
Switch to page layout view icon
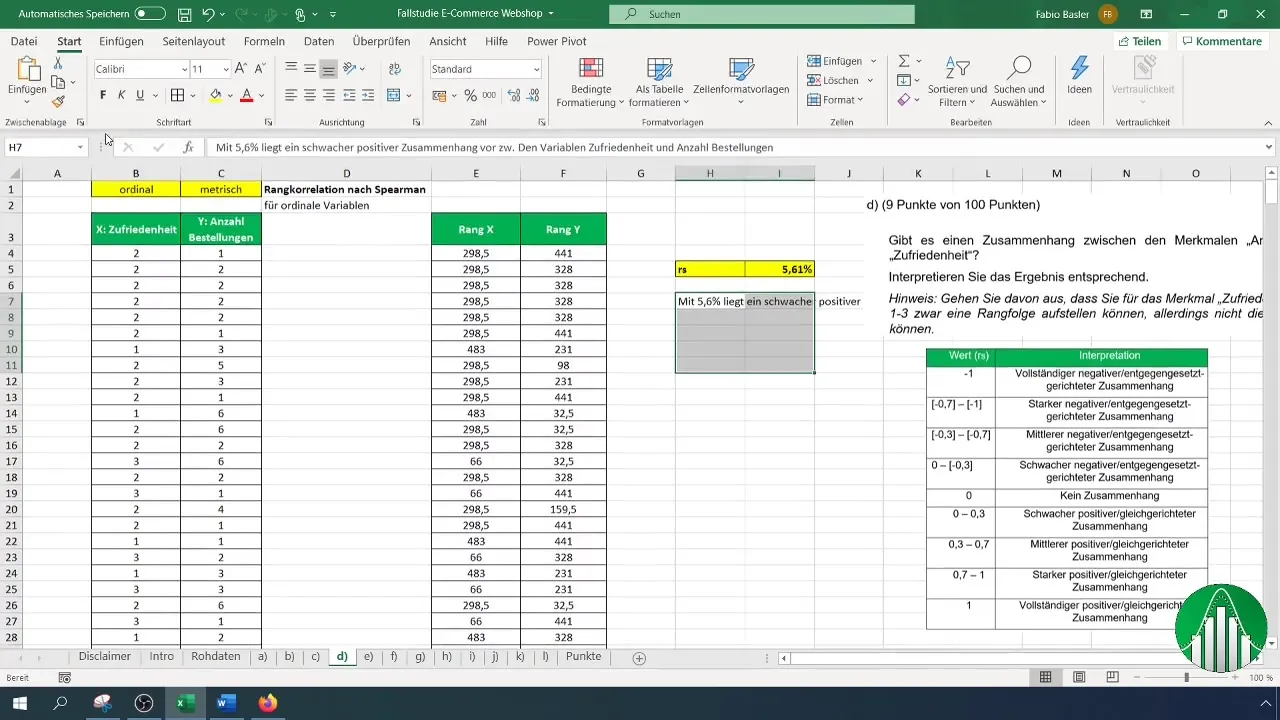1079,677
